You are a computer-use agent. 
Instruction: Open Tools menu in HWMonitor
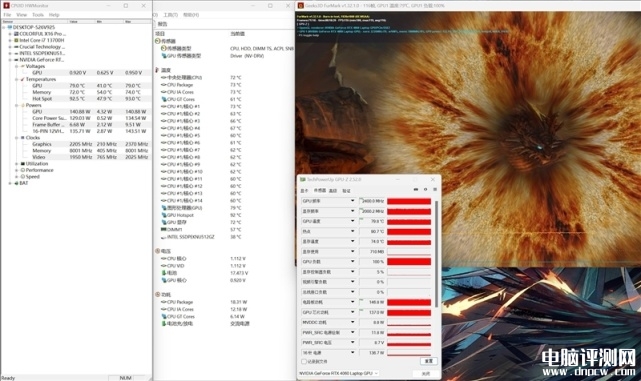tap(38, 15)
